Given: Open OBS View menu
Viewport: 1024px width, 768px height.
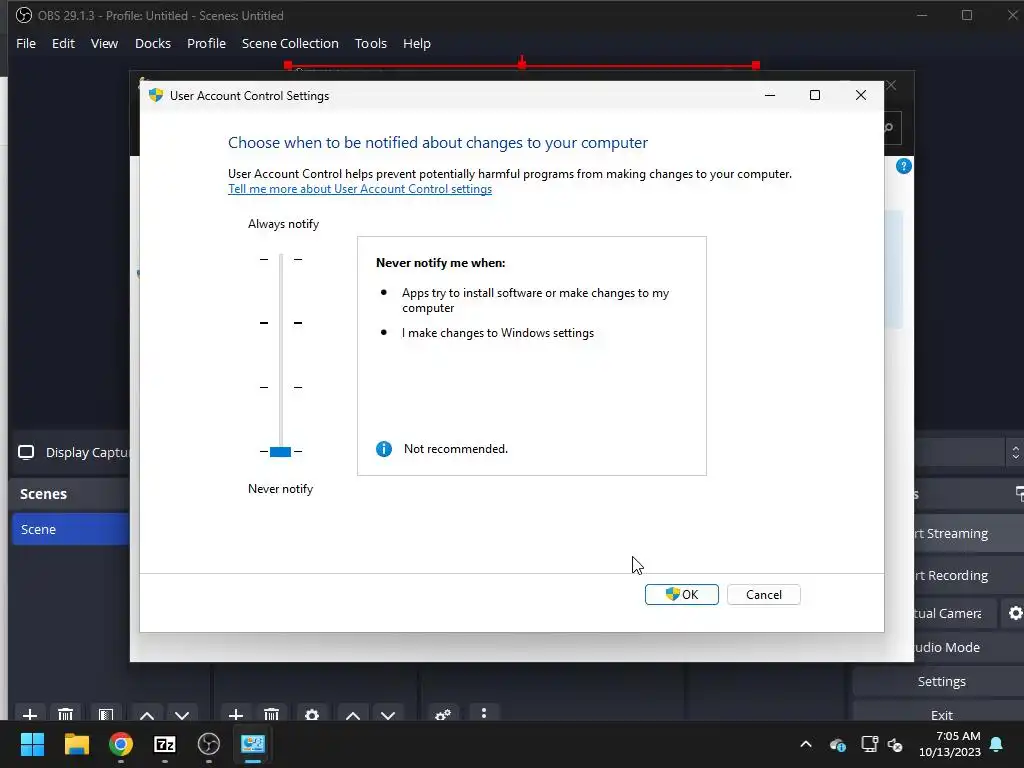Looking at the screenshot, I should [x=104, y=43].
